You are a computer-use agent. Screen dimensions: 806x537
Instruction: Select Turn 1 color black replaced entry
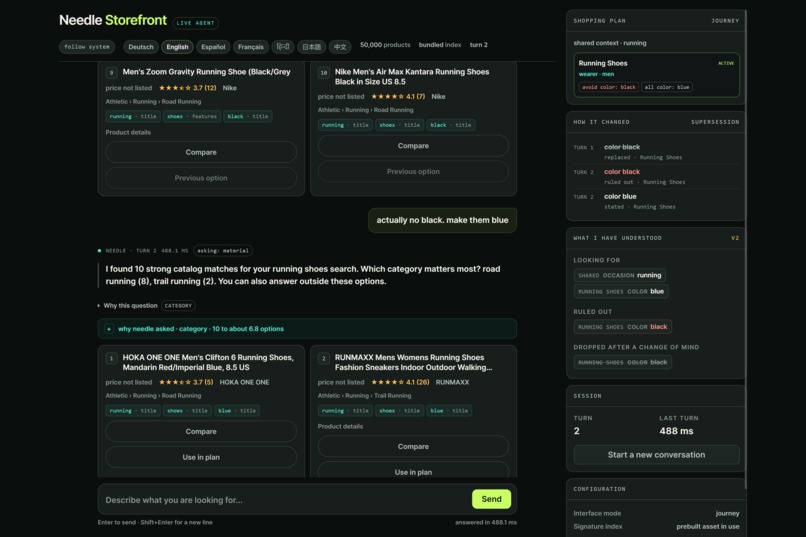[656, 152]
